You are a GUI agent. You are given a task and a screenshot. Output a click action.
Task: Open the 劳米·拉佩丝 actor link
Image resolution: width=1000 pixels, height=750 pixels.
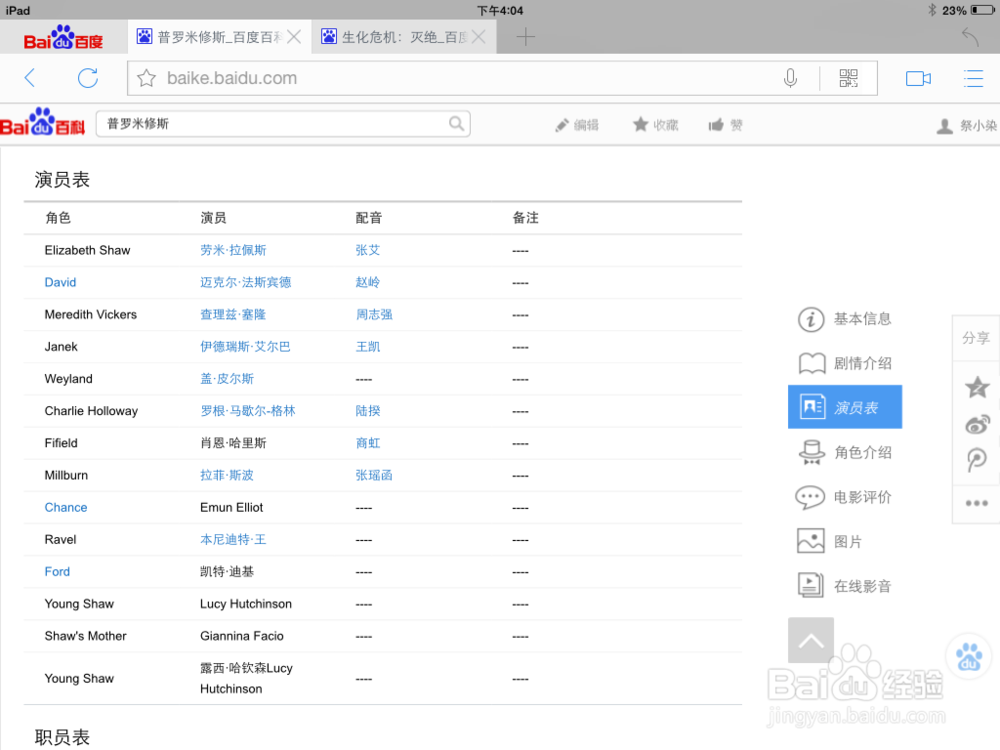(x=233, y=250)
